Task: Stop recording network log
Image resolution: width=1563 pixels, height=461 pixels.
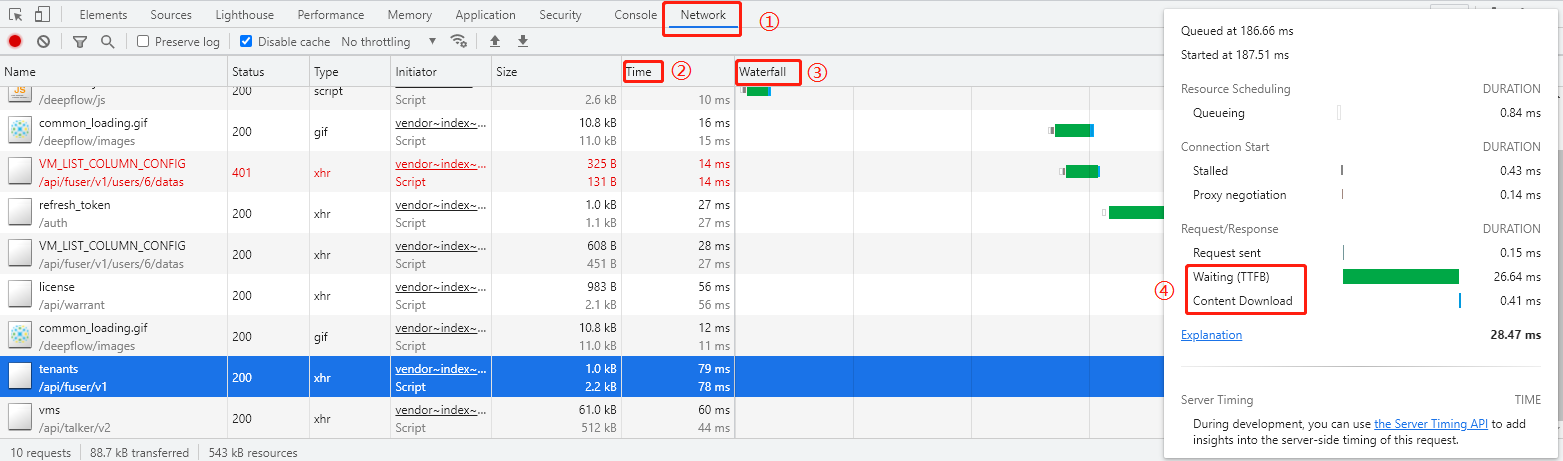Action: [15, 42]
